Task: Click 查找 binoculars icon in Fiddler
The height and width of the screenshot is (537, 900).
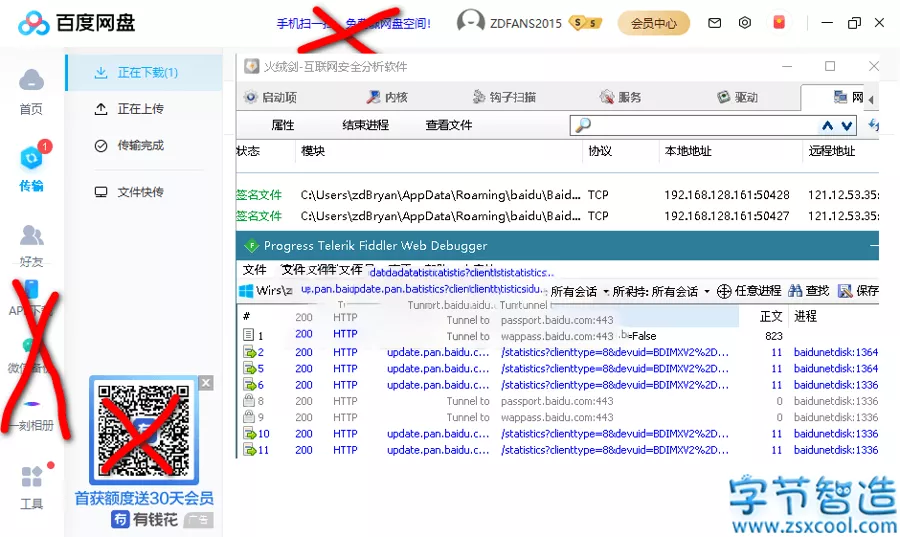Action: pos(795,291)
